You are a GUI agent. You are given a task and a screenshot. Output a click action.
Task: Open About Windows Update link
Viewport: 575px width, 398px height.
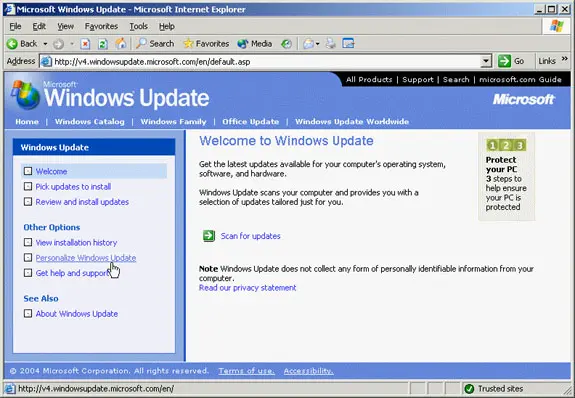(77, 314)
